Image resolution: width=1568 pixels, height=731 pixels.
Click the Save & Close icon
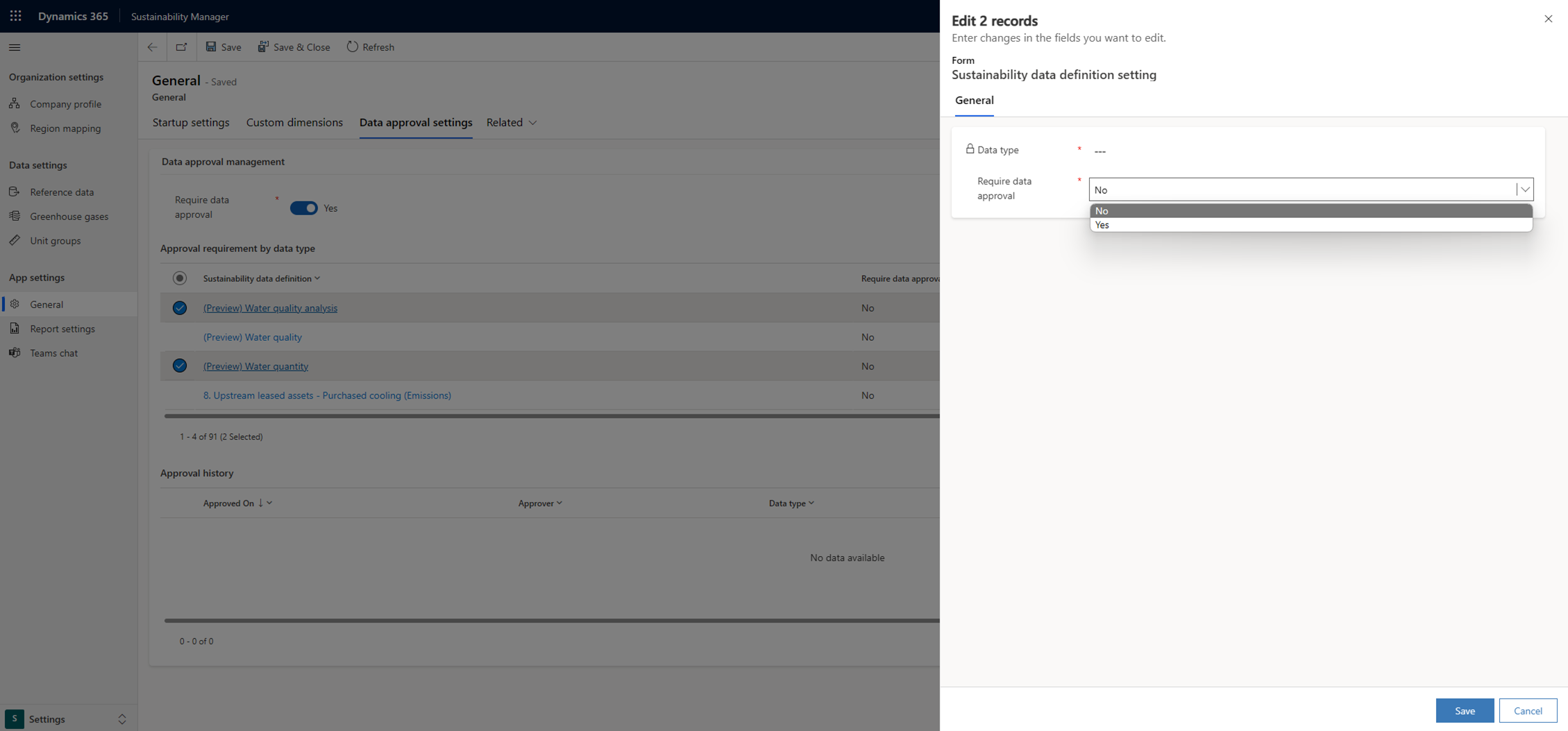(x=263, y=47)
